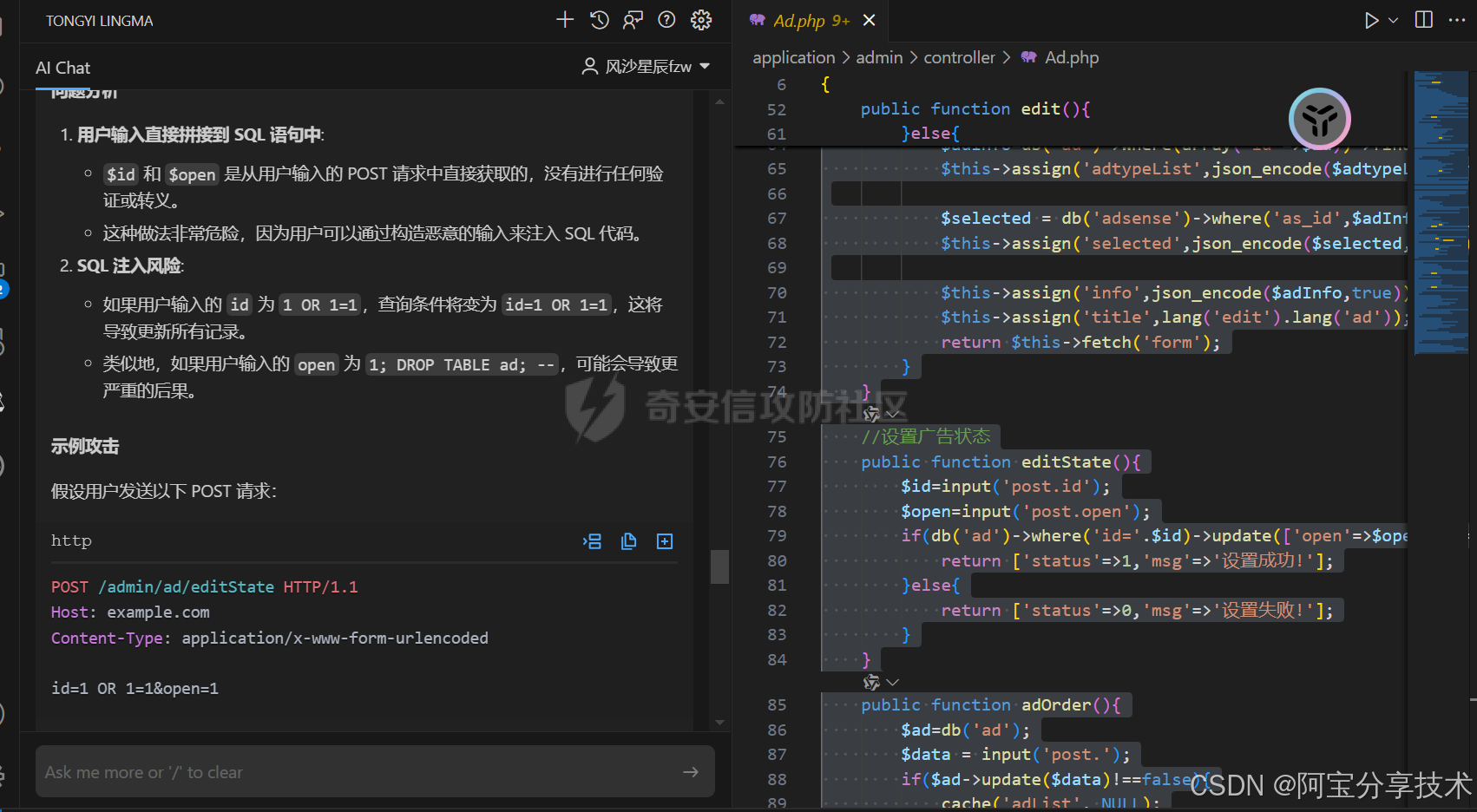1477x812 pixels.
Task: Click code line "$ad=db('ad');" on line 86
Action: coord(965,730)
